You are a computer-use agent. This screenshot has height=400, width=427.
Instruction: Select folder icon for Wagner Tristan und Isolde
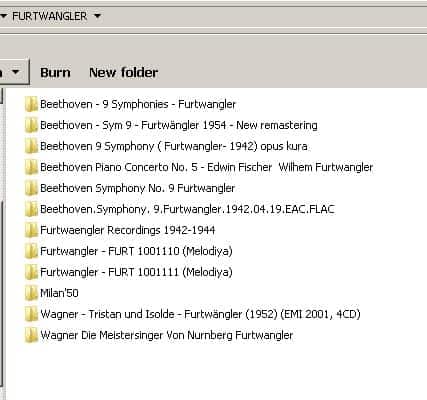tap(31, 314)
